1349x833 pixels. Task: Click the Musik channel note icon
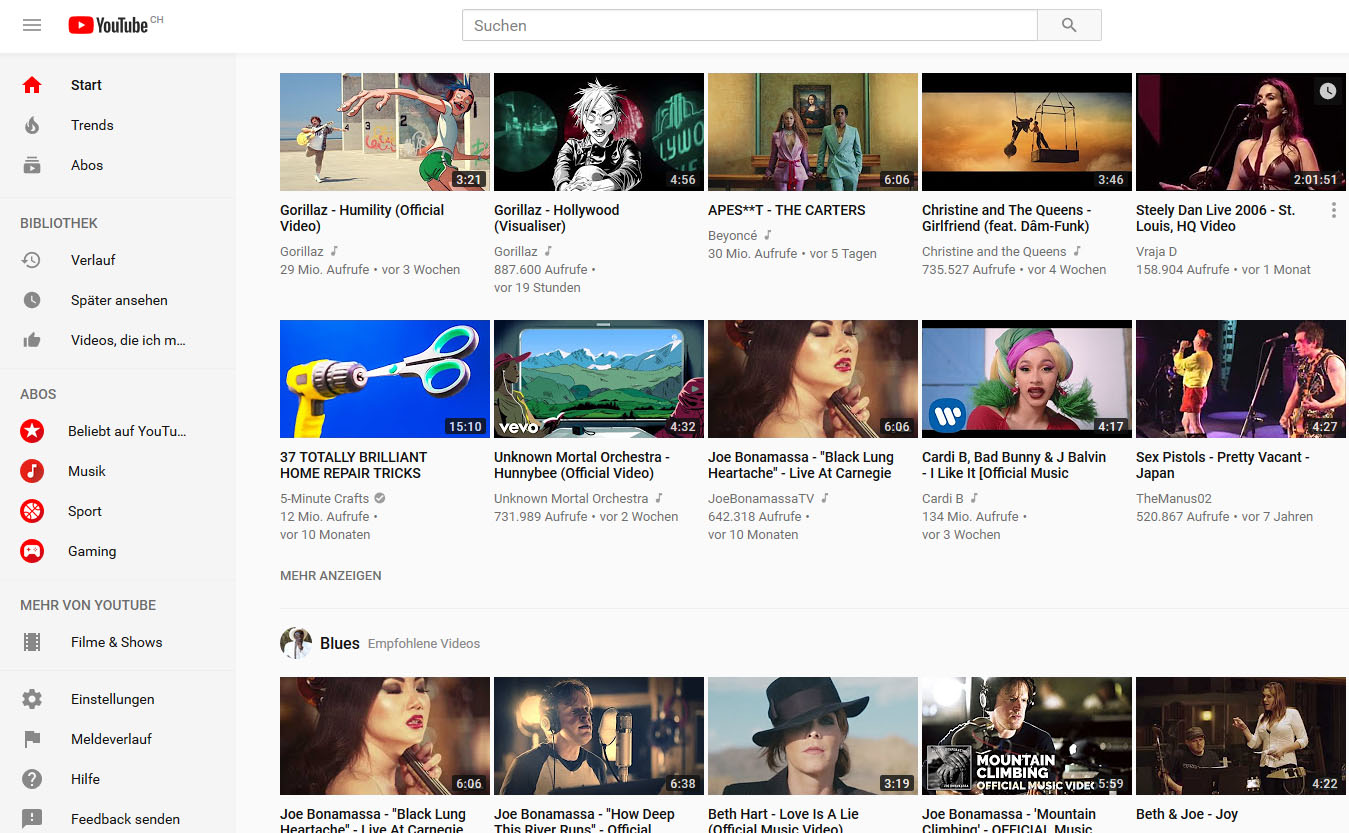tap(32, 471)
